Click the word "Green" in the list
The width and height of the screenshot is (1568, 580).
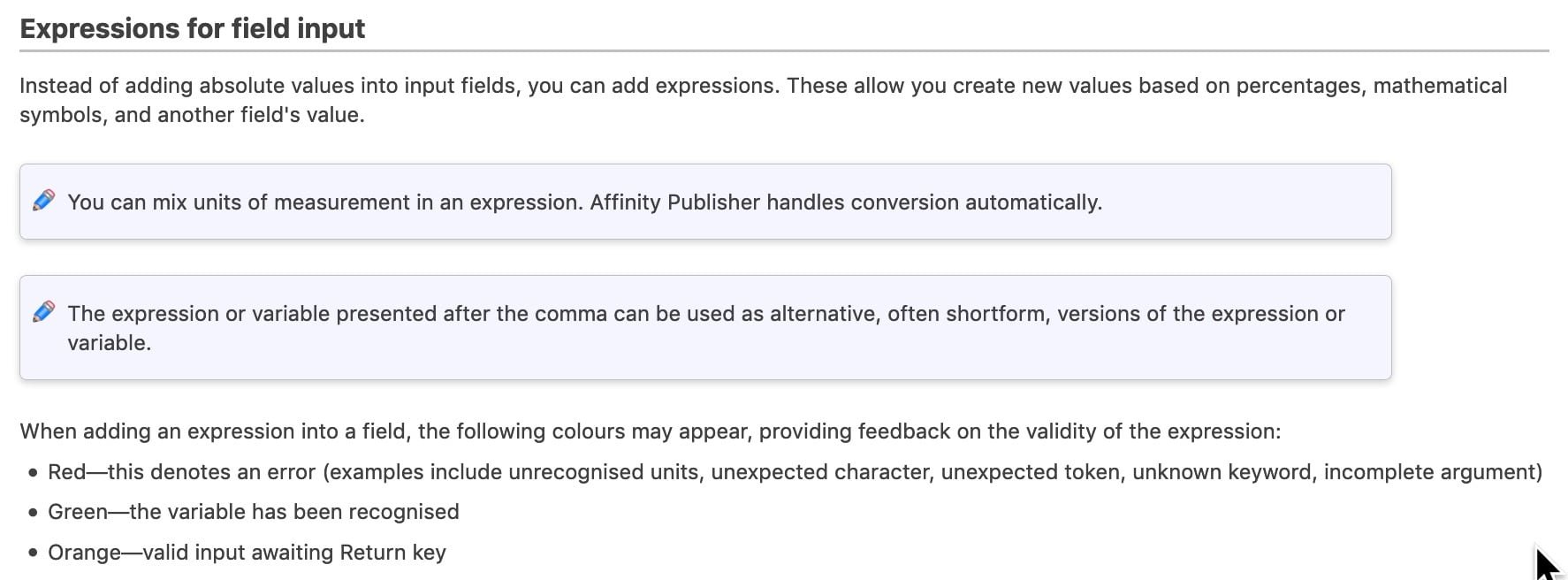tap(78, 512)
